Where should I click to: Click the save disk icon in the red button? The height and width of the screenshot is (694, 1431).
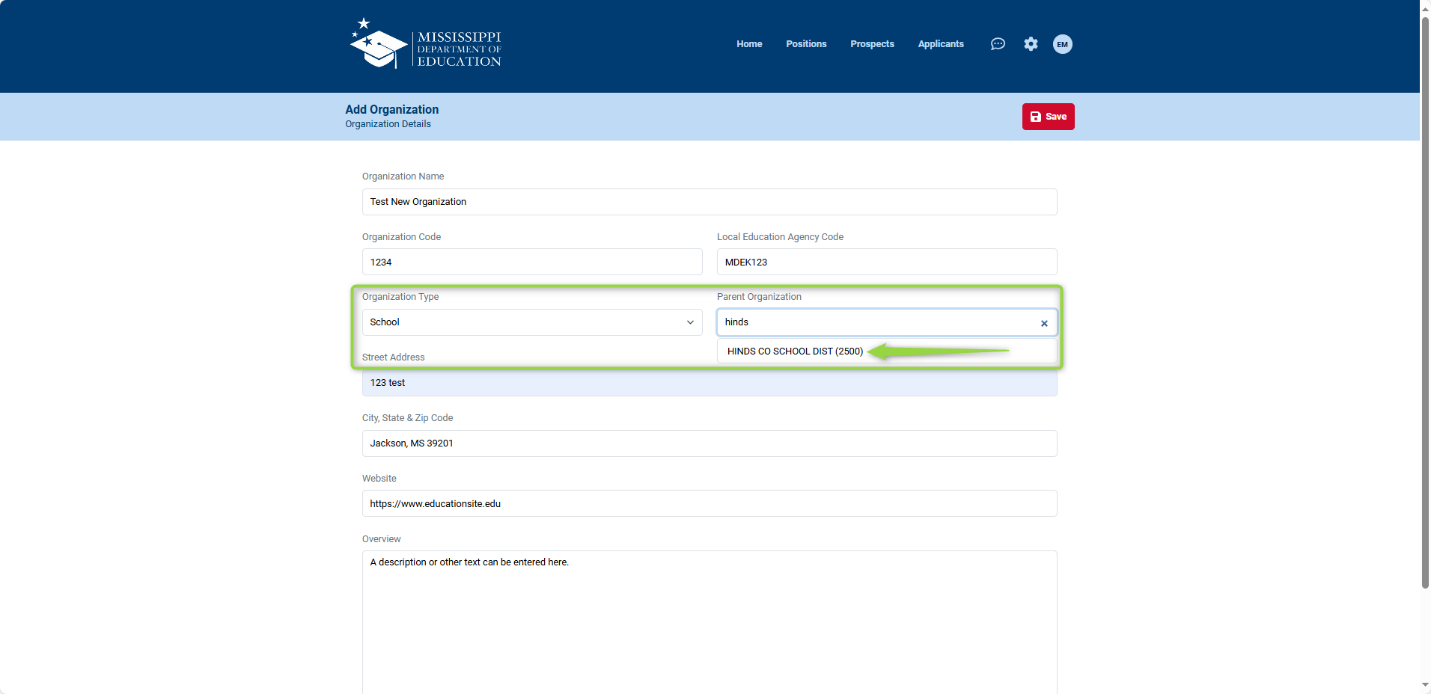(1035, 116)
